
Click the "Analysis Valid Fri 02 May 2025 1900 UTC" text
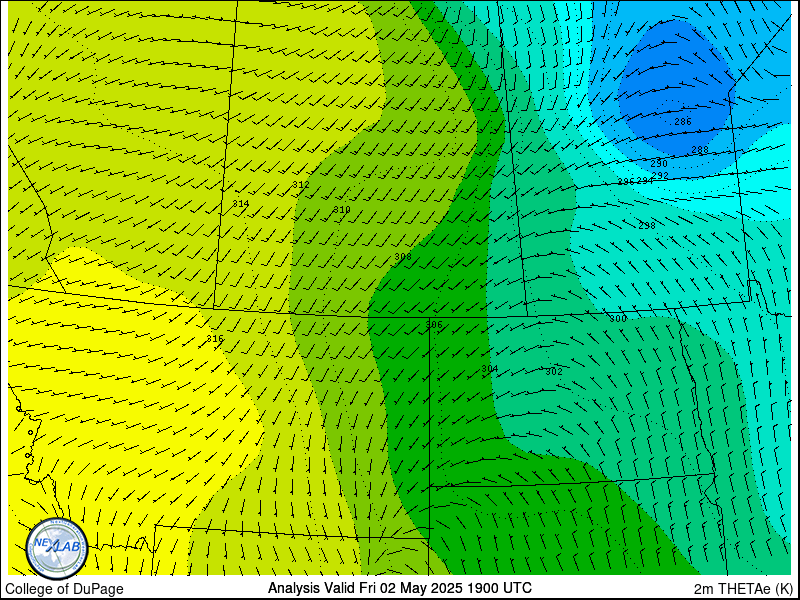pyautogui.click(x=399, y=588)
